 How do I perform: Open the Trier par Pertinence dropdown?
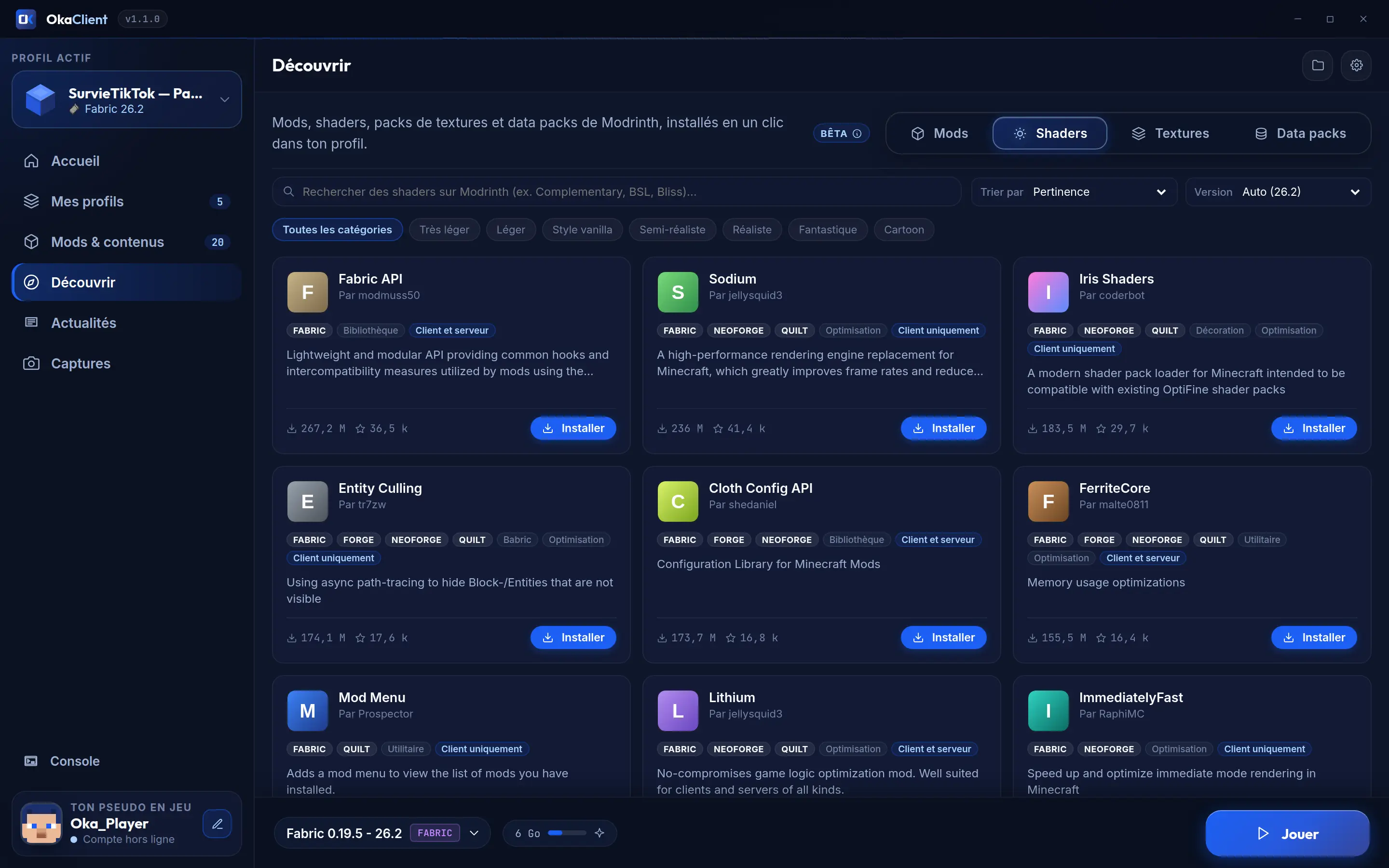[1074, 192]
